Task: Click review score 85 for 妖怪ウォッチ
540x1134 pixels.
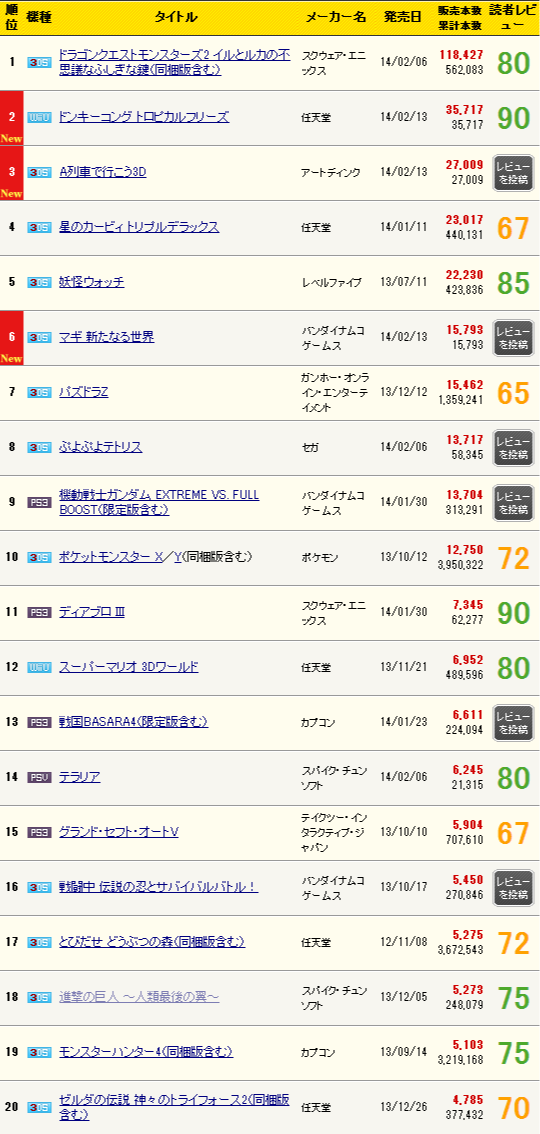Action: click(x=514, y=283)
